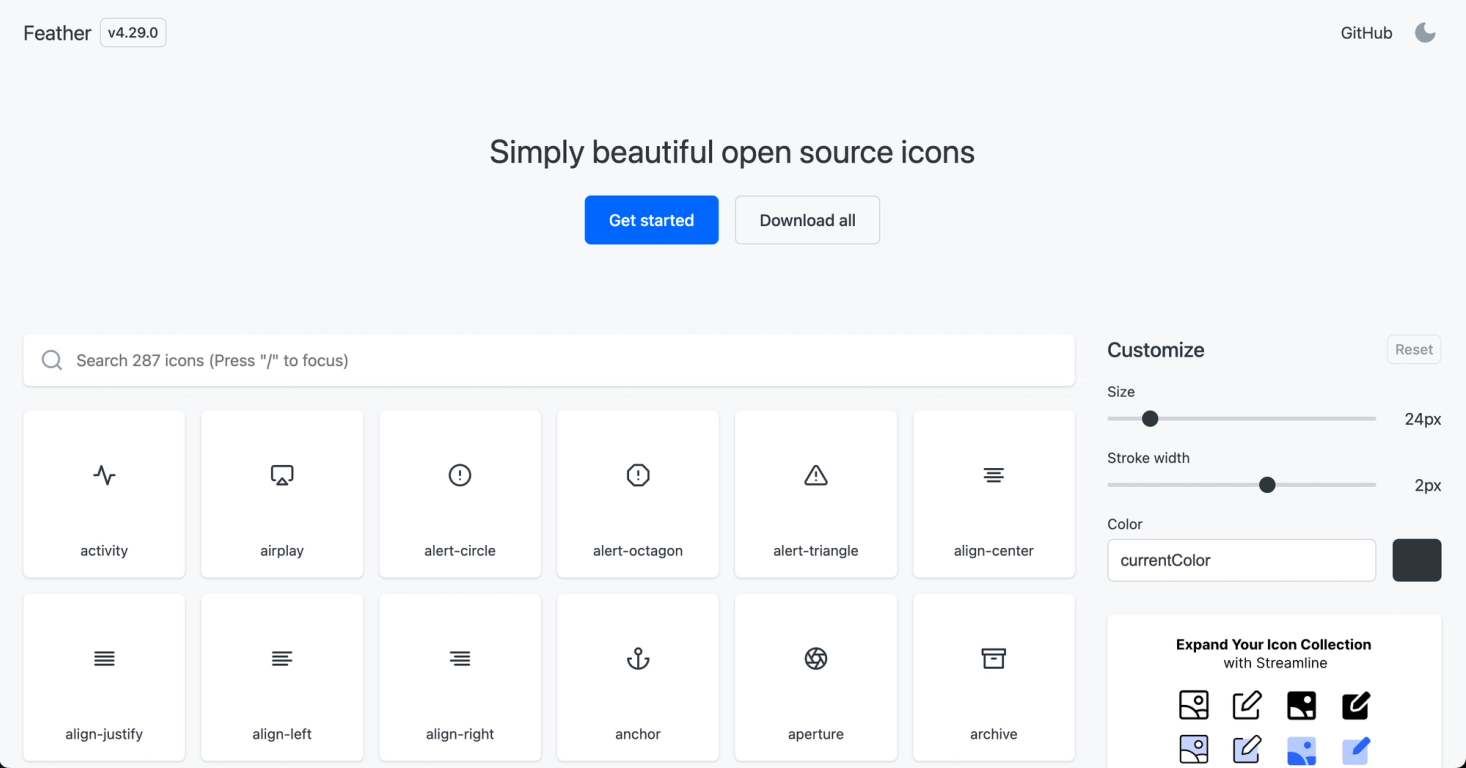Choose the align-center icon
This screenshot has height=768, width=1466.
pyautogui.click(x=994, y=494)
